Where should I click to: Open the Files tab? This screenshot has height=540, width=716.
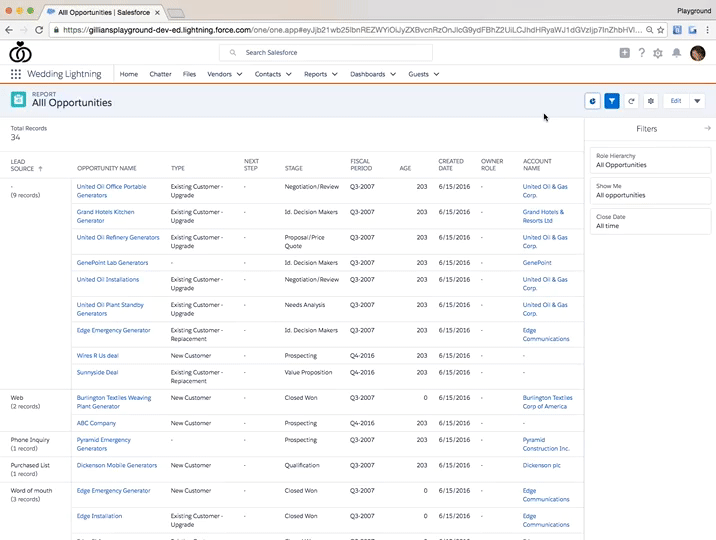point(189,74)
